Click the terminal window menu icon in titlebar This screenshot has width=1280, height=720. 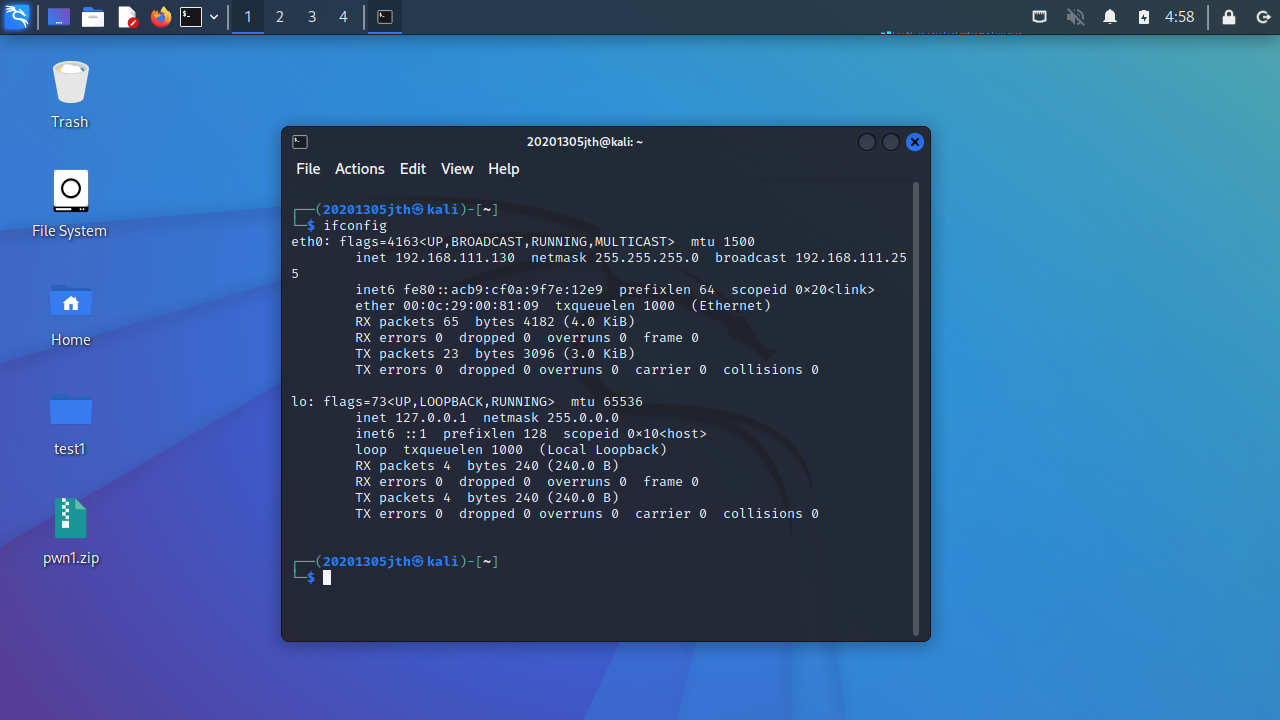tap(300, 142)
